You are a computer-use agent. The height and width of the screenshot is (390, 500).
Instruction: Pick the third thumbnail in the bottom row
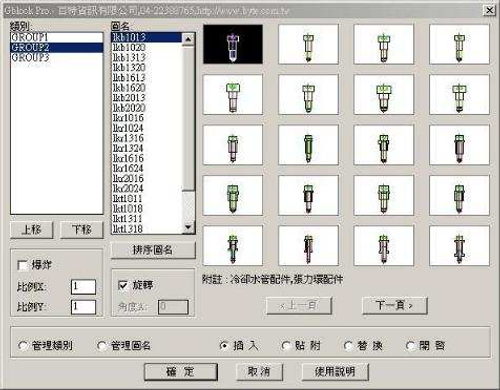pos(384,245)
